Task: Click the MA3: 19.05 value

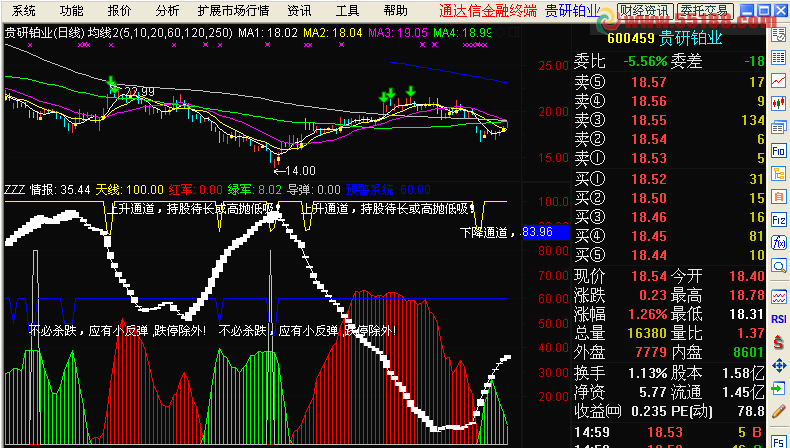Action: click(398, 33)
